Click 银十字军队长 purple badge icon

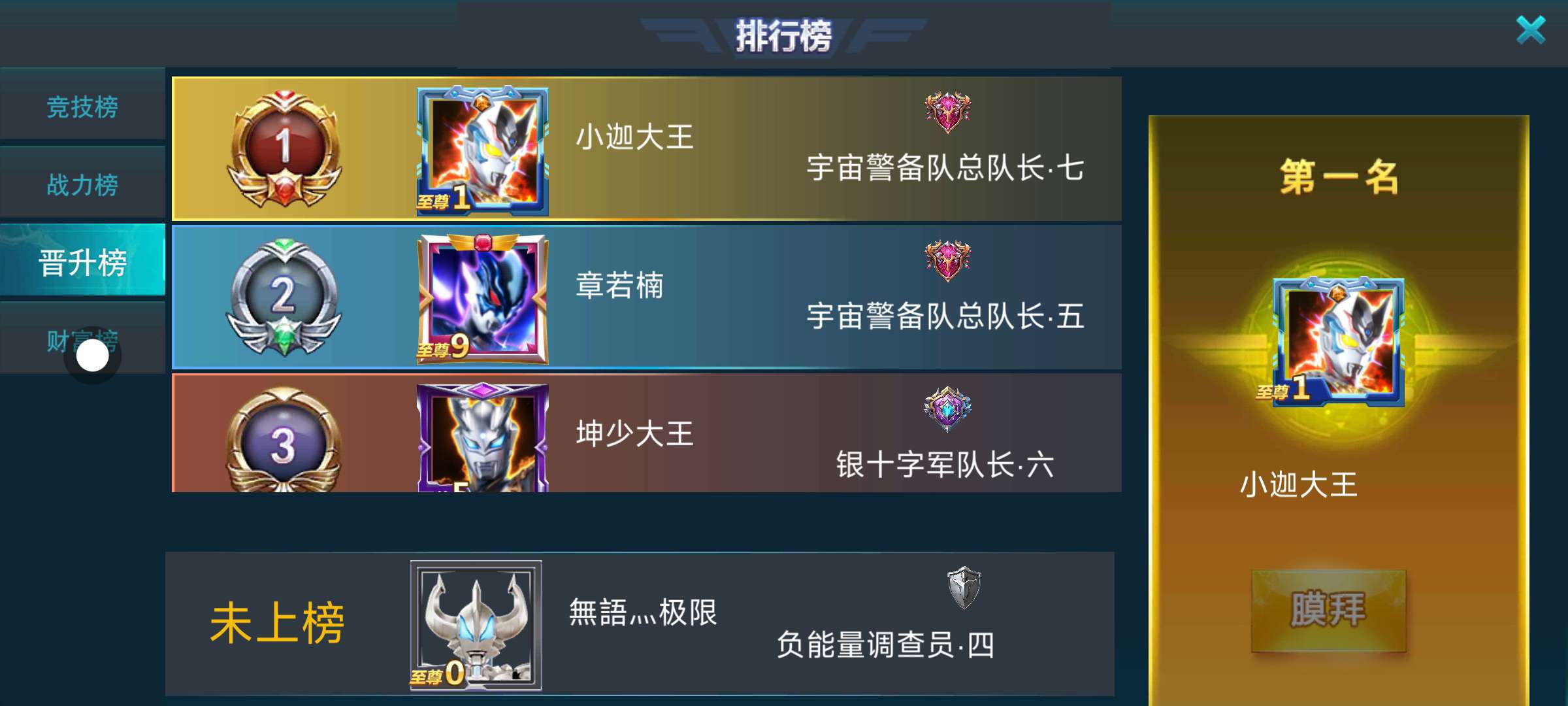(x=947, y=409)
